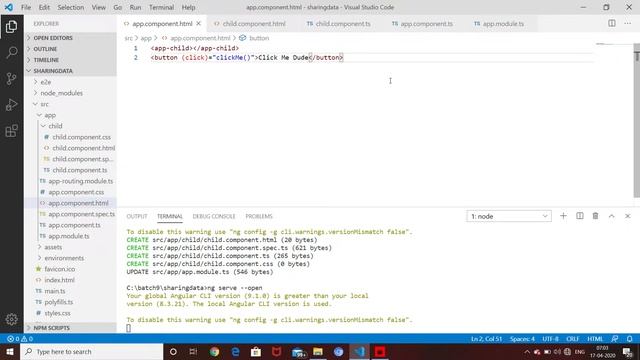Open the Search view in activity bar
The image size is (640, 360).
pyautogui.click(x=11, y=52)
